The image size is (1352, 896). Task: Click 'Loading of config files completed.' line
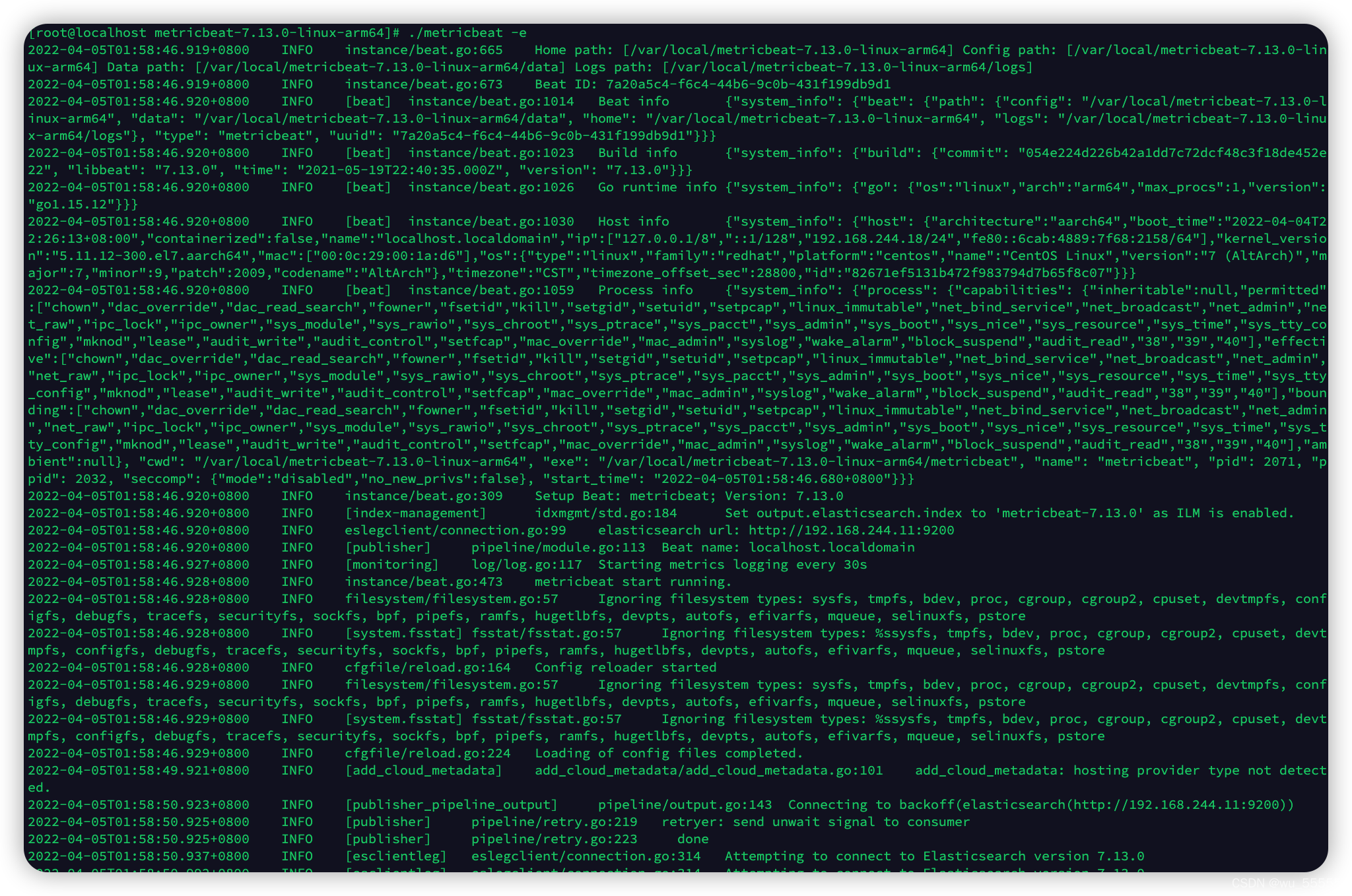tap(669, 753)
